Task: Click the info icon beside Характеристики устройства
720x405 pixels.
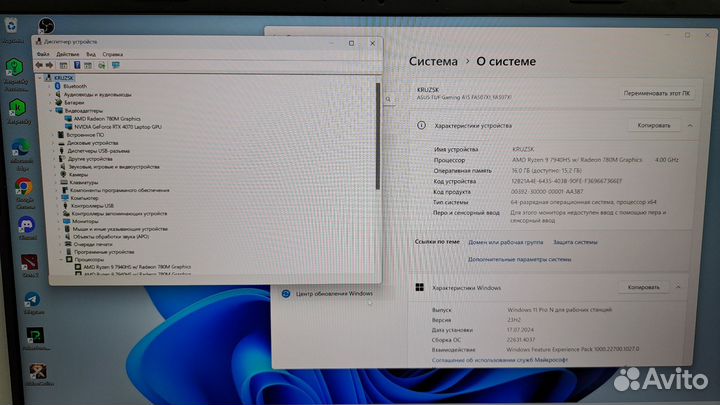Action: (x=421, y=125)
